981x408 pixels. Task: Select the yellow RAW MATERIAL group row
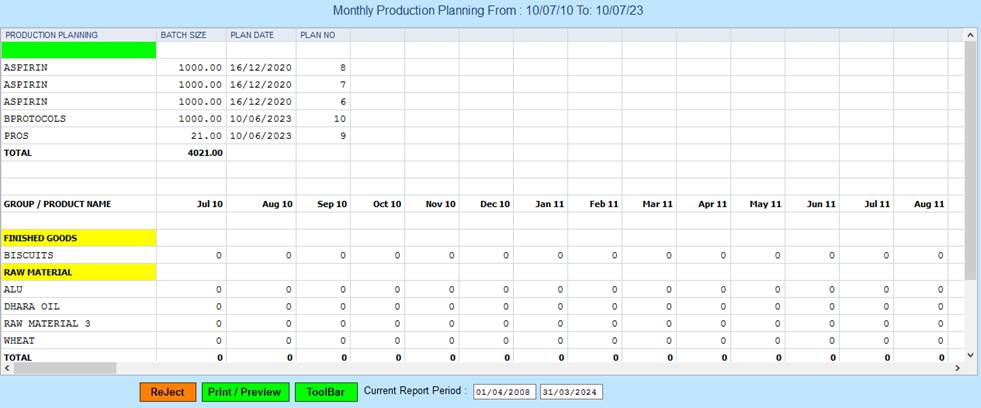79,272
